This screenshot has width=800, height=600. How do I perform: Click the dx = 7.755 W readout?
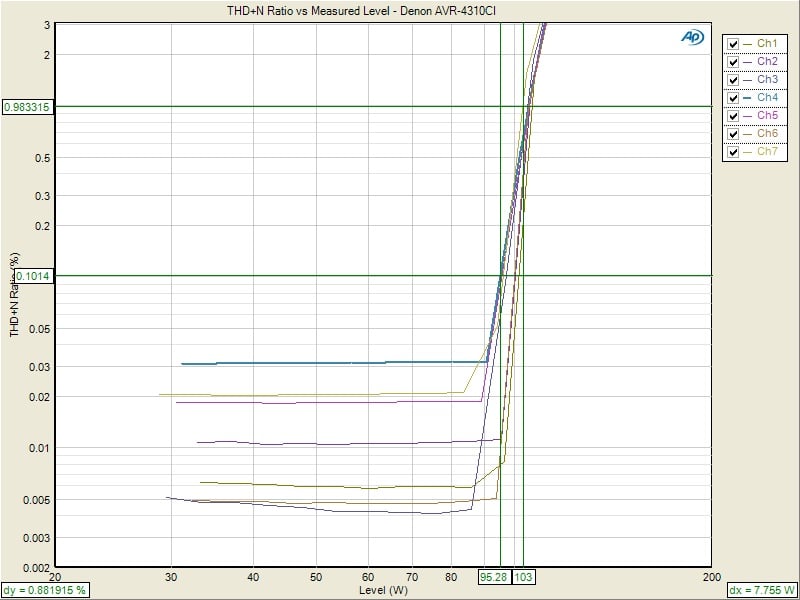pyautogui.click(x=764, y=590)
